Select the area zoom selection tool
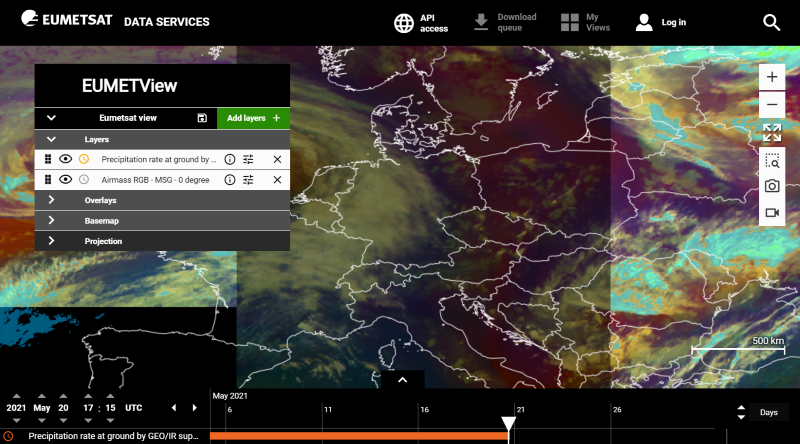 772,161
